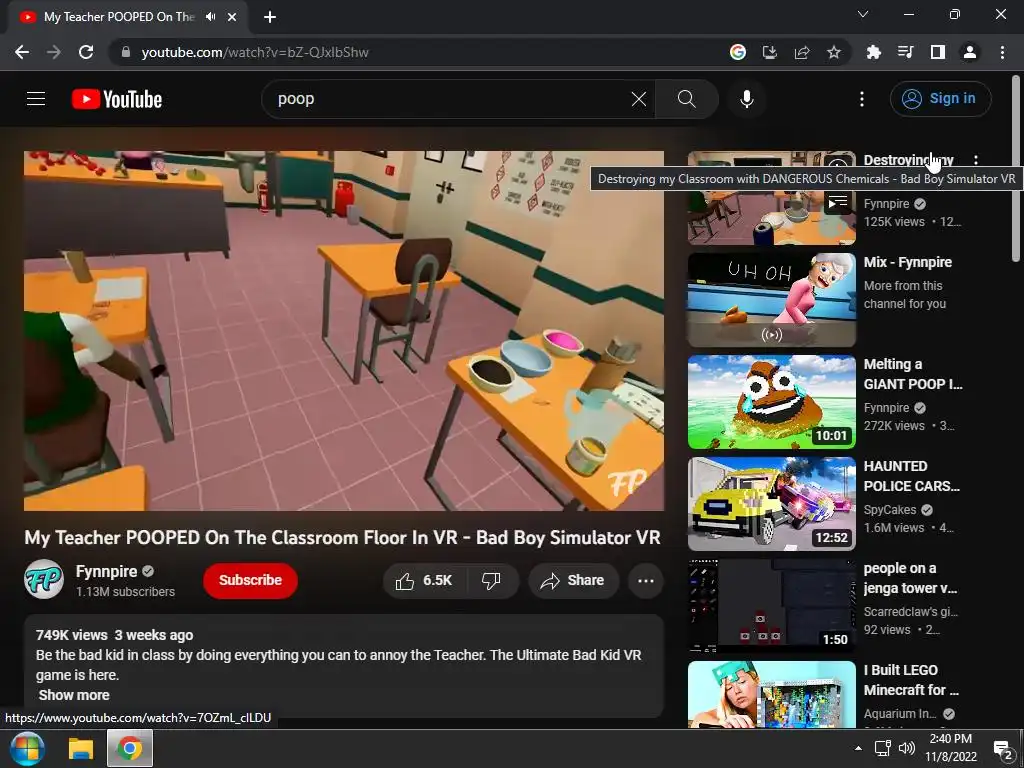Close the My Teacher POOPED tab
The height and width of the screenshot is (768, 1024).
point(232,17)
